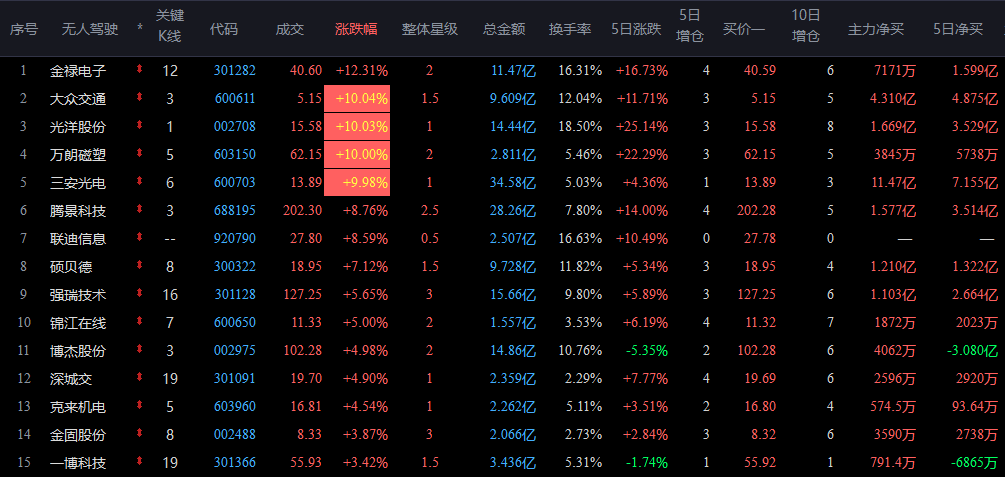Click stock code 920790
1005x477 pixels.
click(235, 238)
